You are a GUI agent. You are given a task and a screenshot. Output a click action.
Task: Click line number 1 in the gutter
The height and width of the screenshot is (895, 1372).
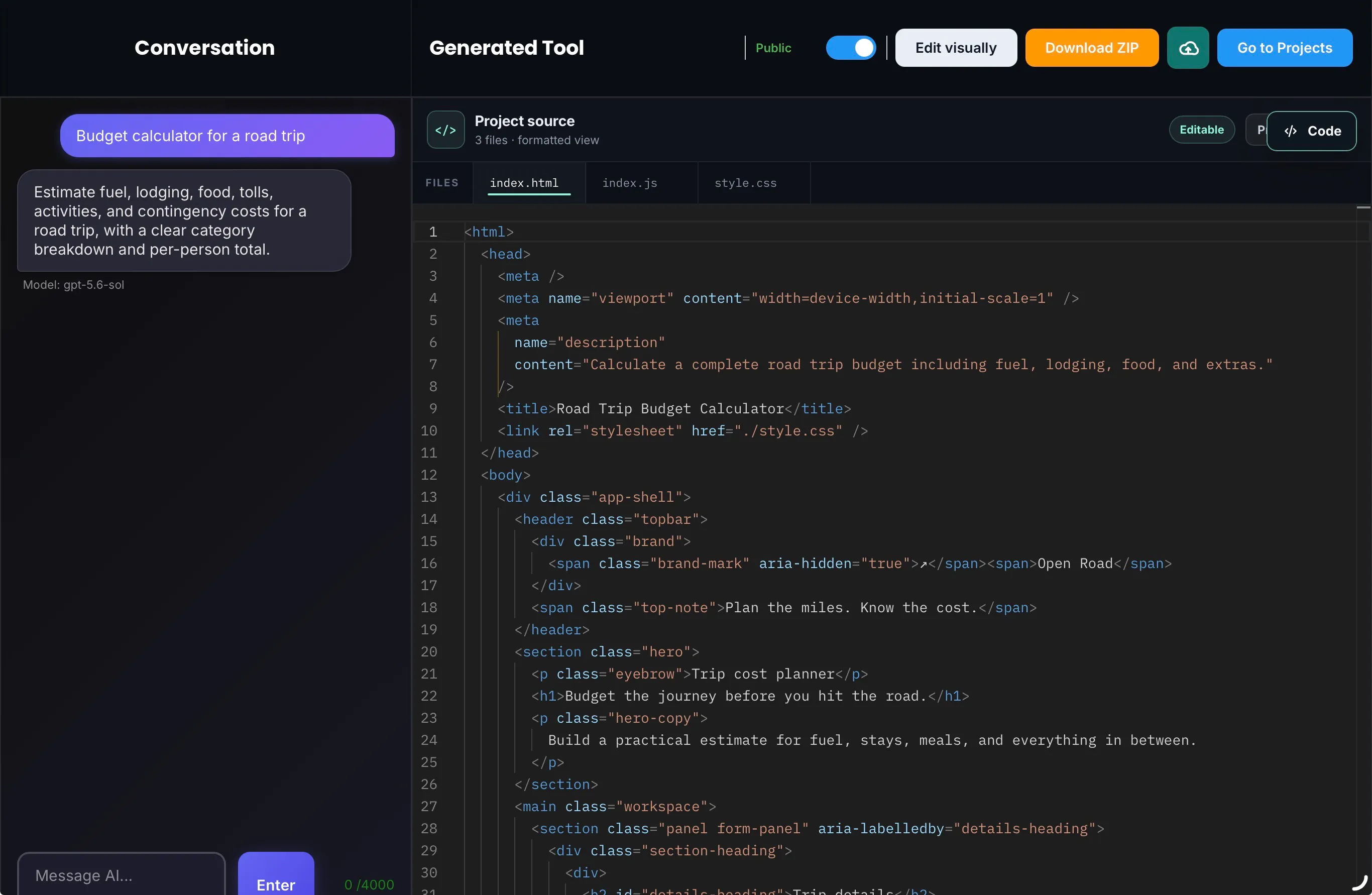tap(433, 232)
